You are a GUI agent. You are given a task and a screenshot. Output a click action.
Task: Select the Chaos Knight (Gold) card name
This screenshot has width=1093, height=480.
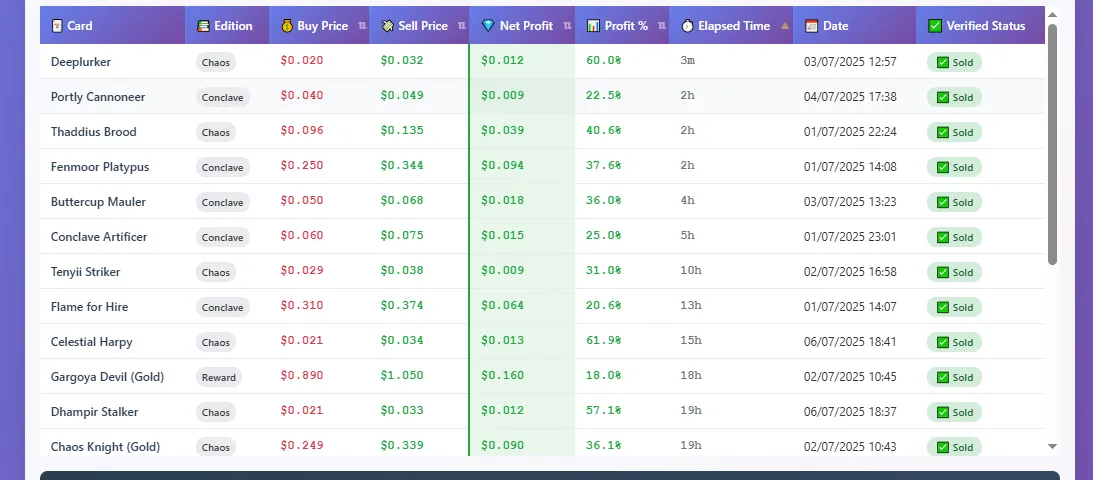tap(105, 447)
